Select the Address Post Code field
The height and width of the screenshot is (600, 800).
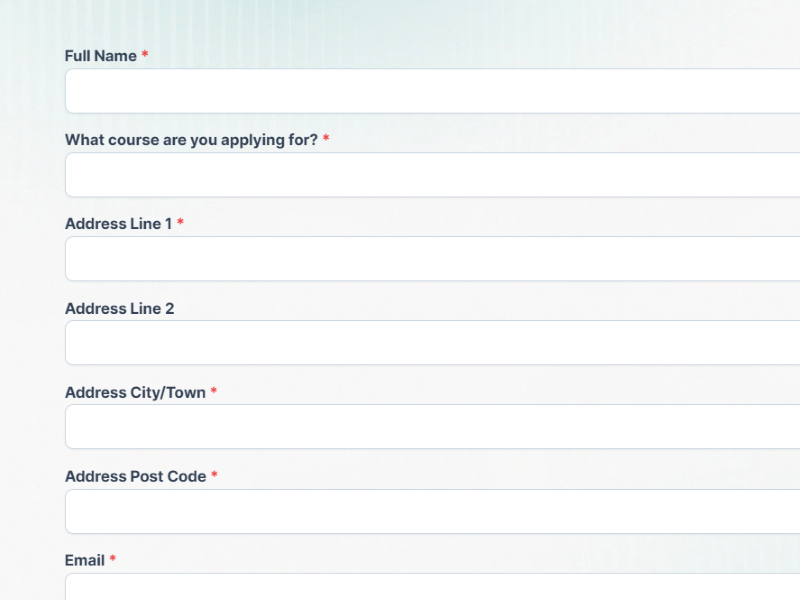(x=432, y=511)
